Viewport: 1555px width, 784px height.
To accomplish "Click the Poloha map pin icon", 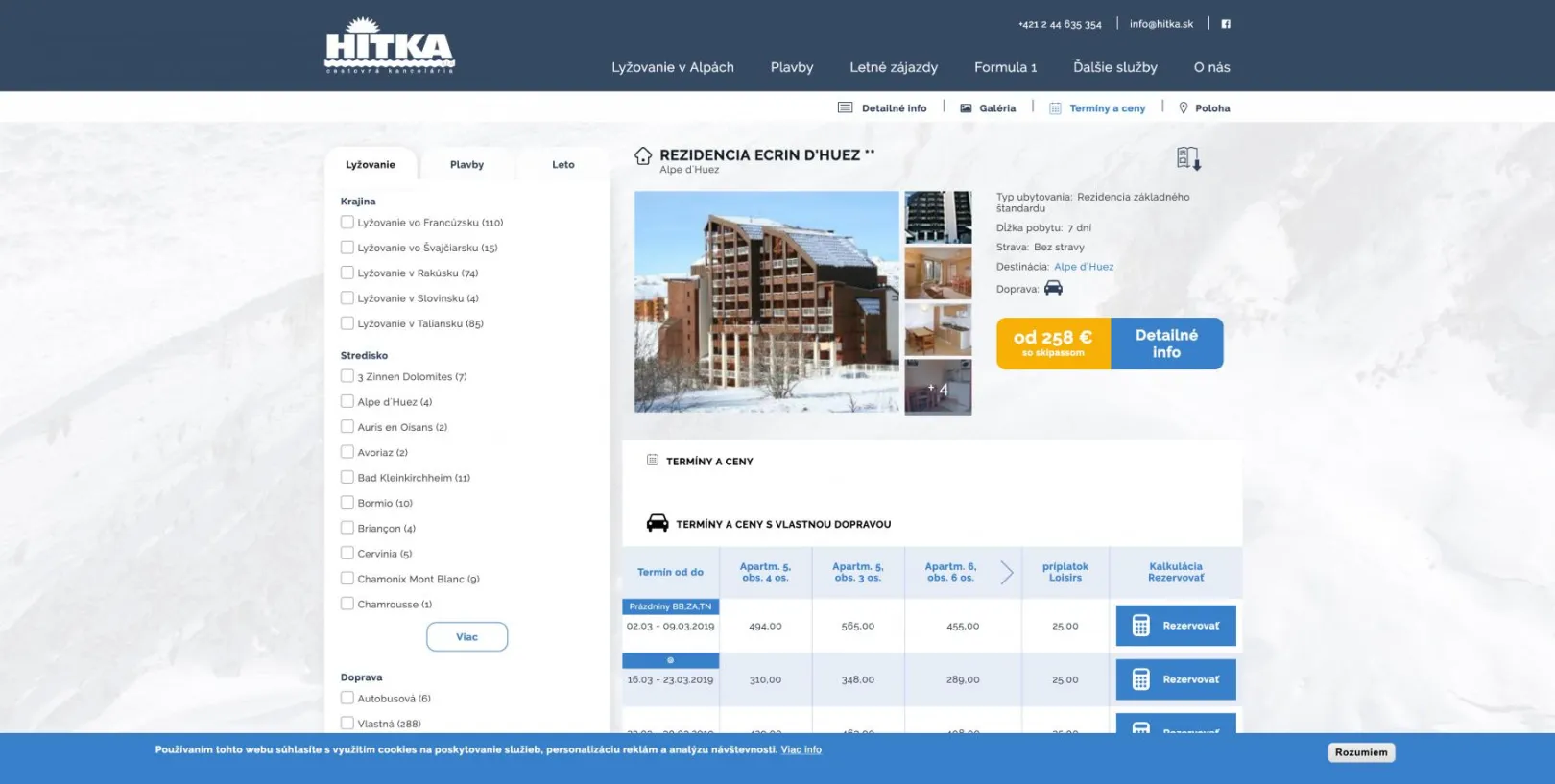I will 1183,108.
